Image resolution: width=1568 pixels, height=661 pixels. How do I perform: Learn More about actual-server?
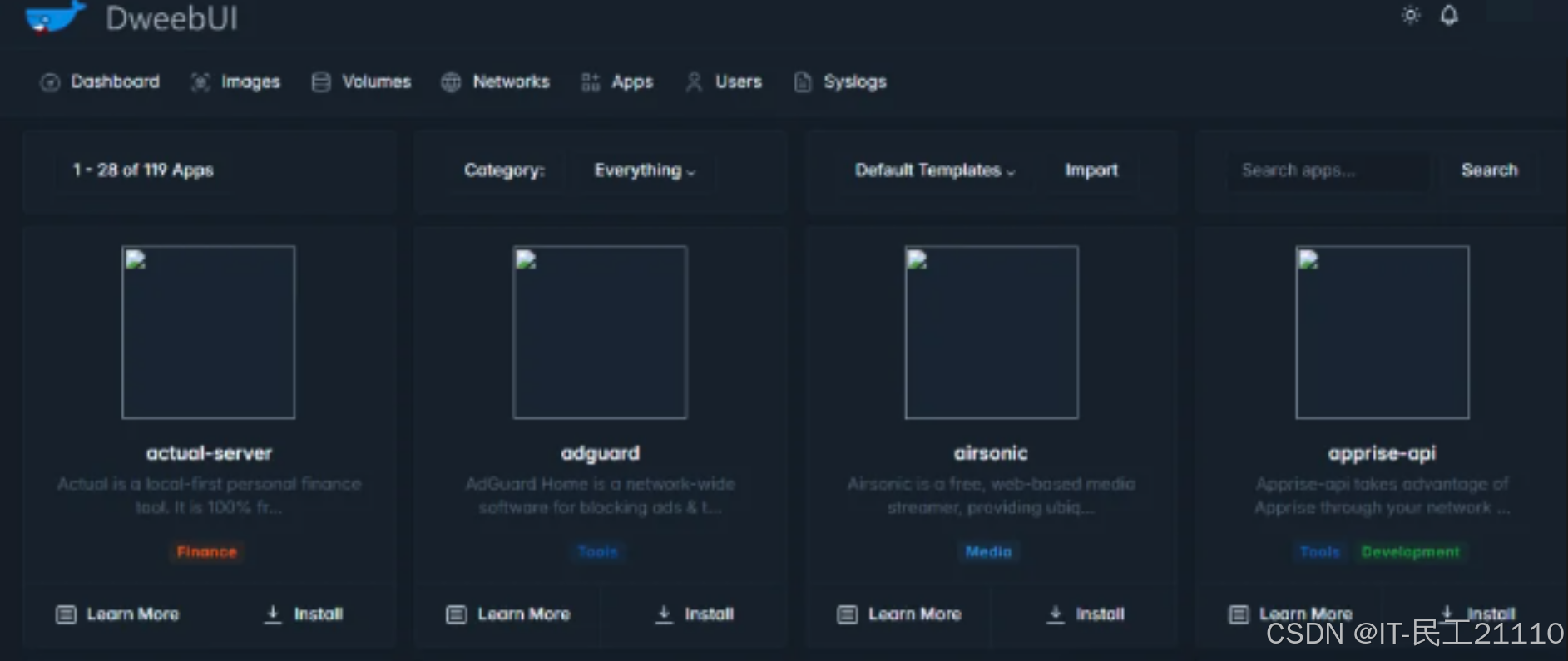click(117, 614)
